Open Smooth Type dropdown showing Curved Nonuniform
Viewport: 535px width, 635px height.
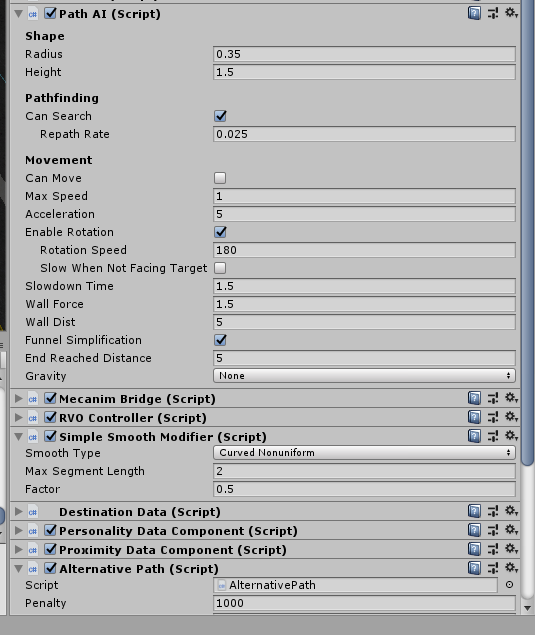[x=364, y=453]
